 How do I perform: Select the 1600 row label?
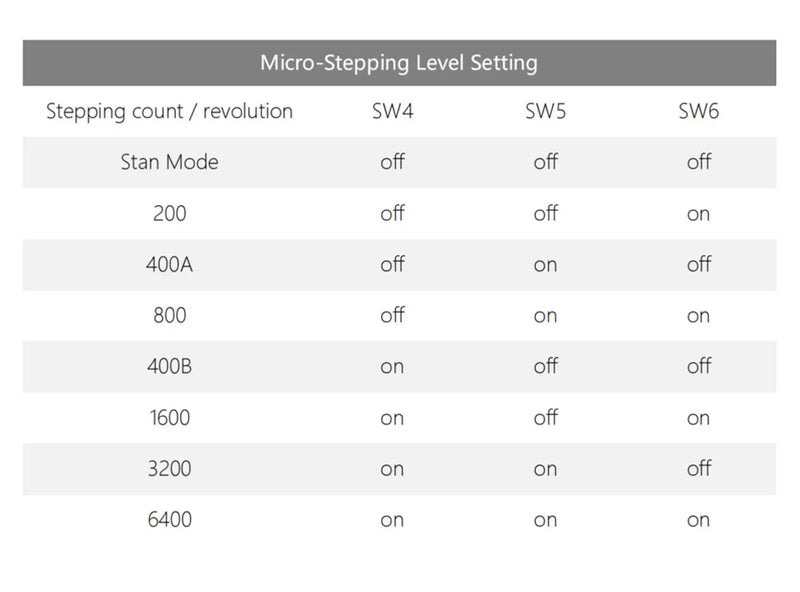click(169, 418)
